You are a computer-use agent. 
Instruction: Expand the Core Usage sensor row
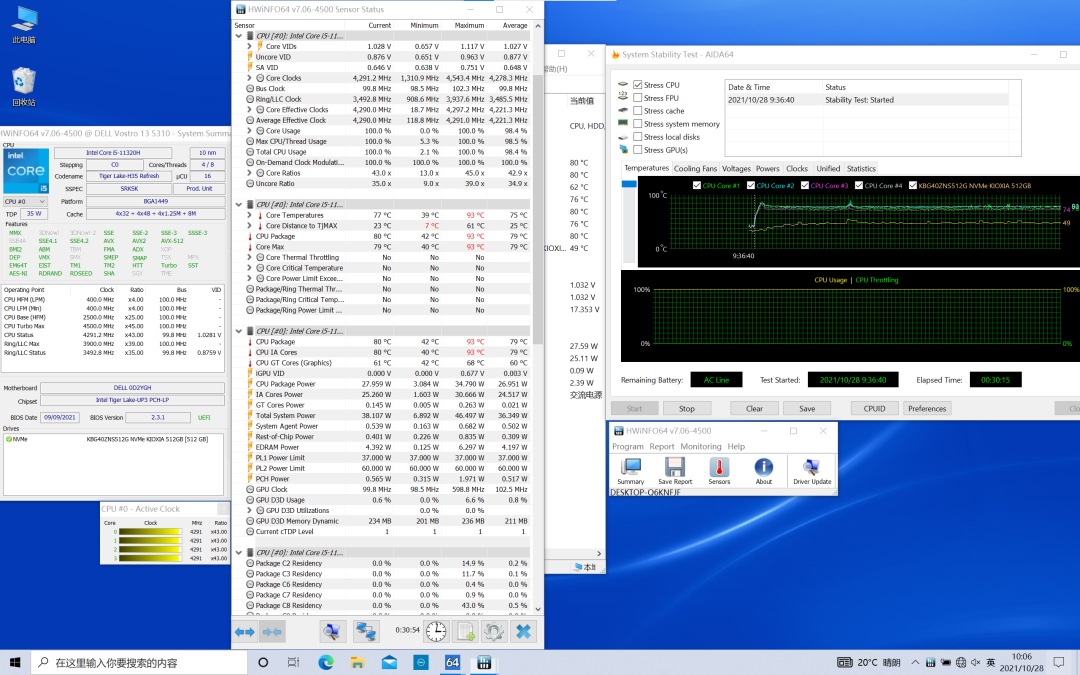click(249, 131)
